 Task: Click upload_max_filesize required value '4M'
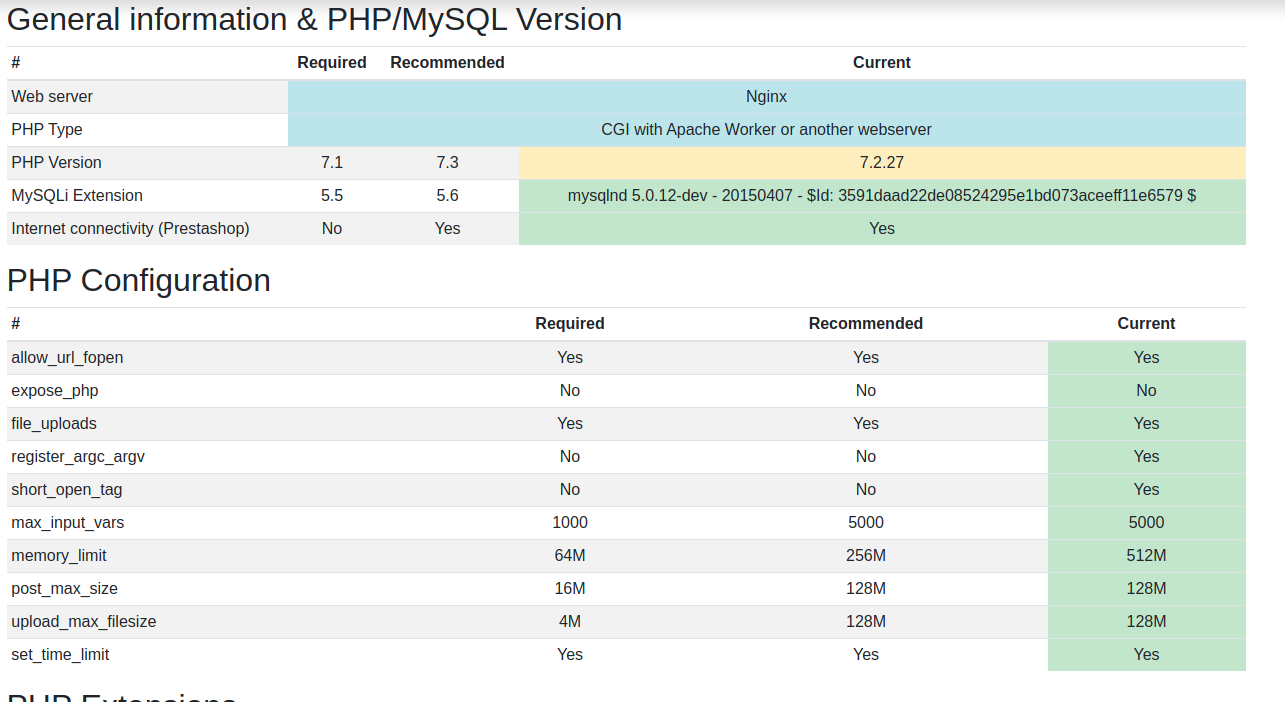click(x=570, y=622)
